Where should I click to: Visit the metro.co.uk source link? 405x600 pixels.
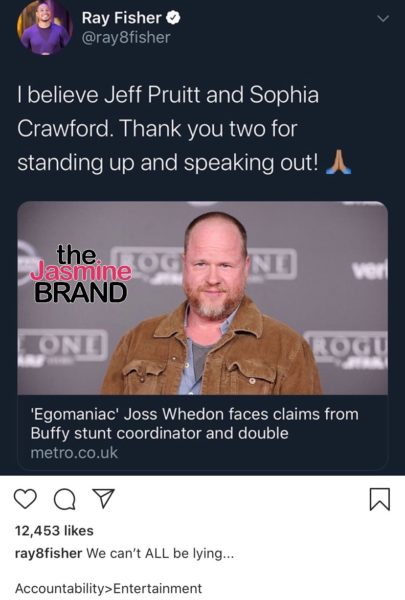point(74,453)
